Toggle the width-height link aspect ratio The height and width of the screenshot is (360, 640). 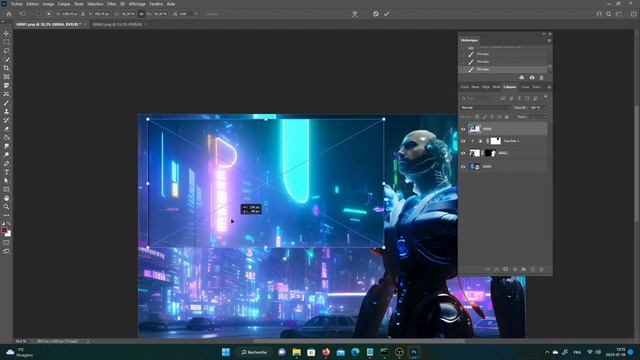141,14
